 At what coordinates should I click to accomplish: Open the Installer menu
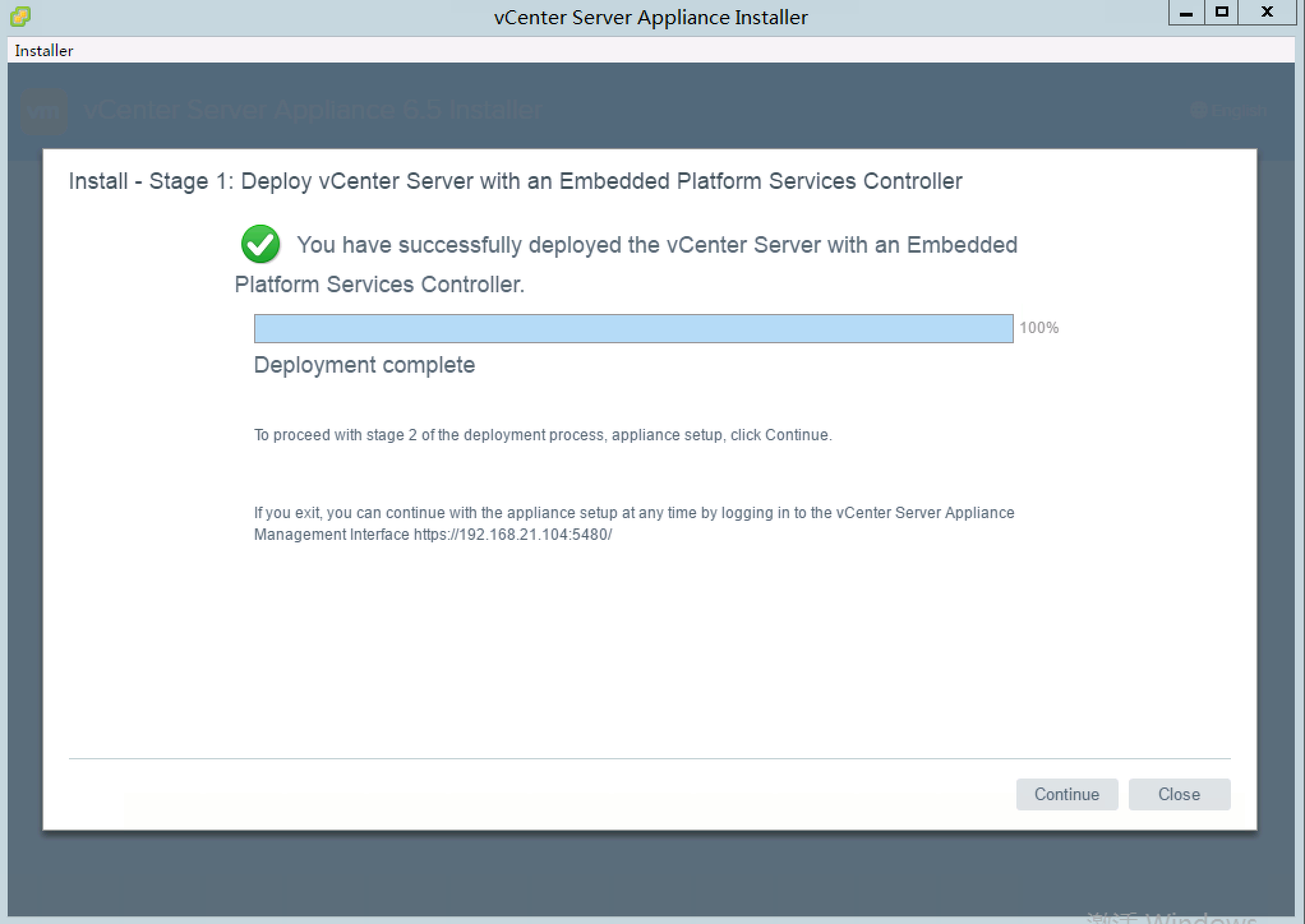(43, 50)
